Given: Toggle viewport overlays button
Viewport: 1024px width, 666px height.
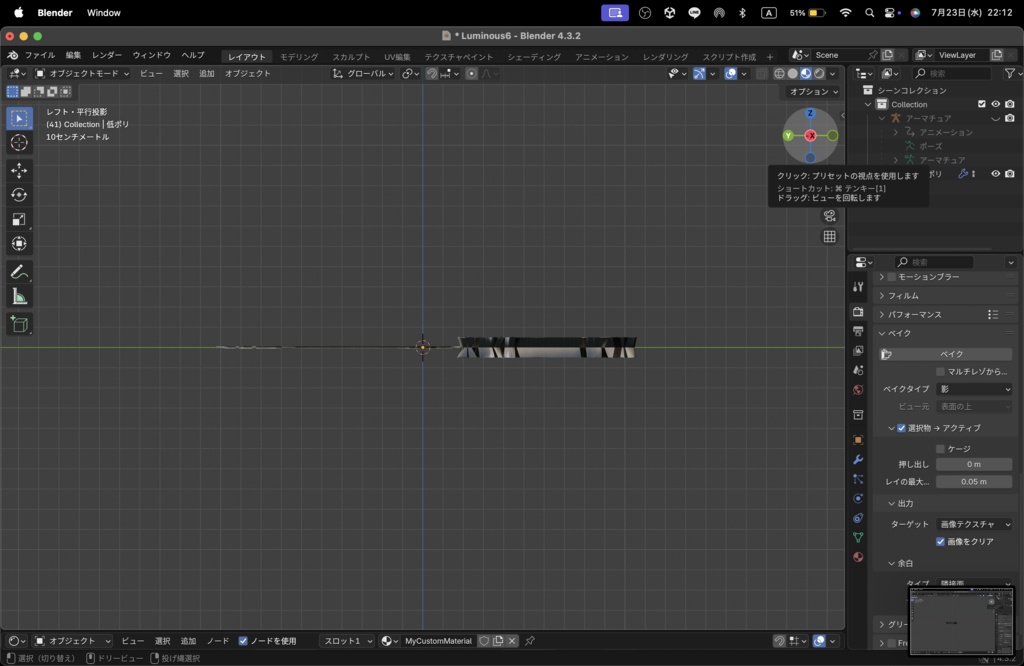Looking at the screenshot, I should pos(731,74).
